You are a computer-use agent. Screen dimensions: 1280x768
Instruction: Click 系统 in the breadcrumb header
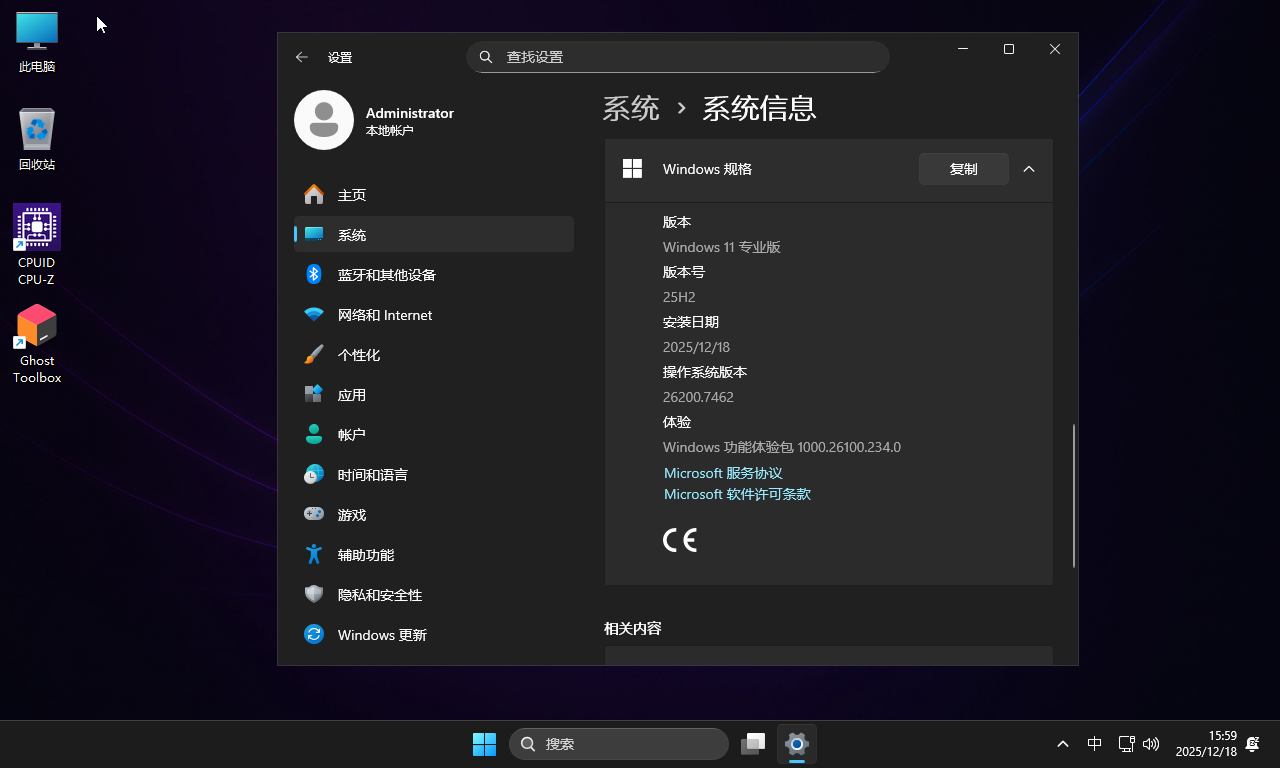tap(631, 108)
